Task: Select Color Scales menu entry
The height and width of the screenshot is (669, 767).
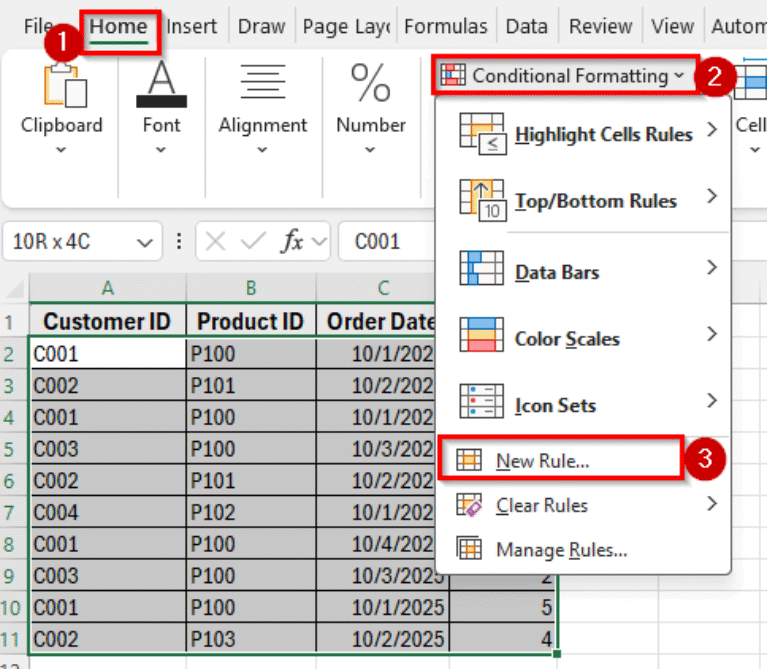Action: point(583,336)
